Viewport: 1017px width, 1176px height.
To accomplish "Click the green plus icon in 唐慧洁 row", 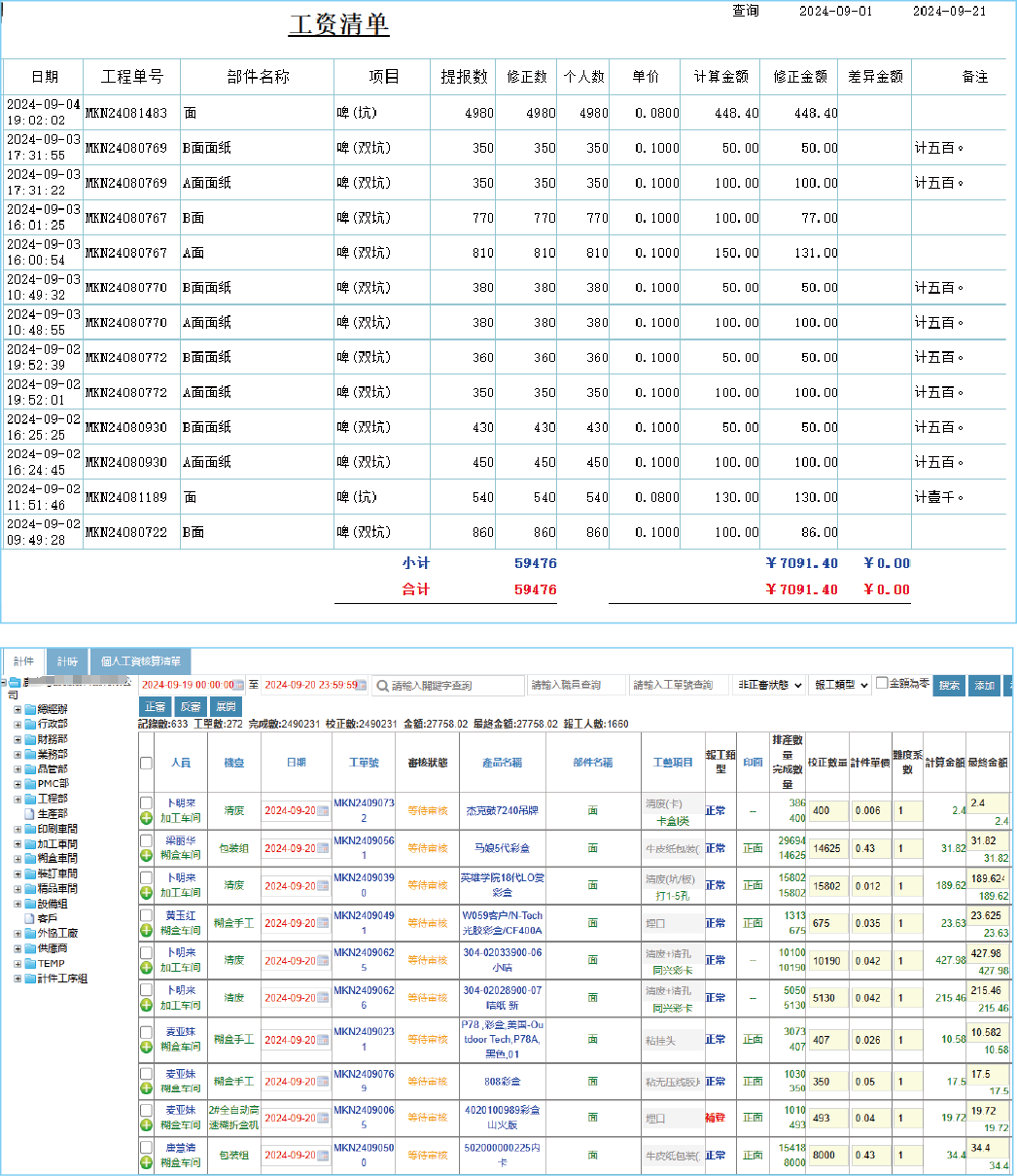I will pyautogui.click(x=146, y=1163).
